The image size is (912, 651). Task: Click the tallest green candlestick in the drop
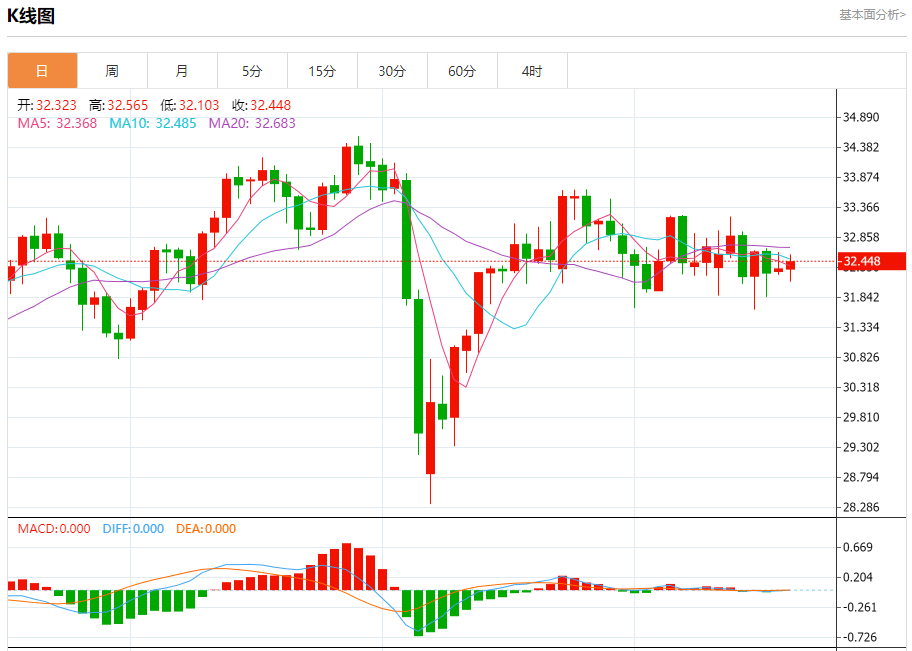click(x=418, y=366)
